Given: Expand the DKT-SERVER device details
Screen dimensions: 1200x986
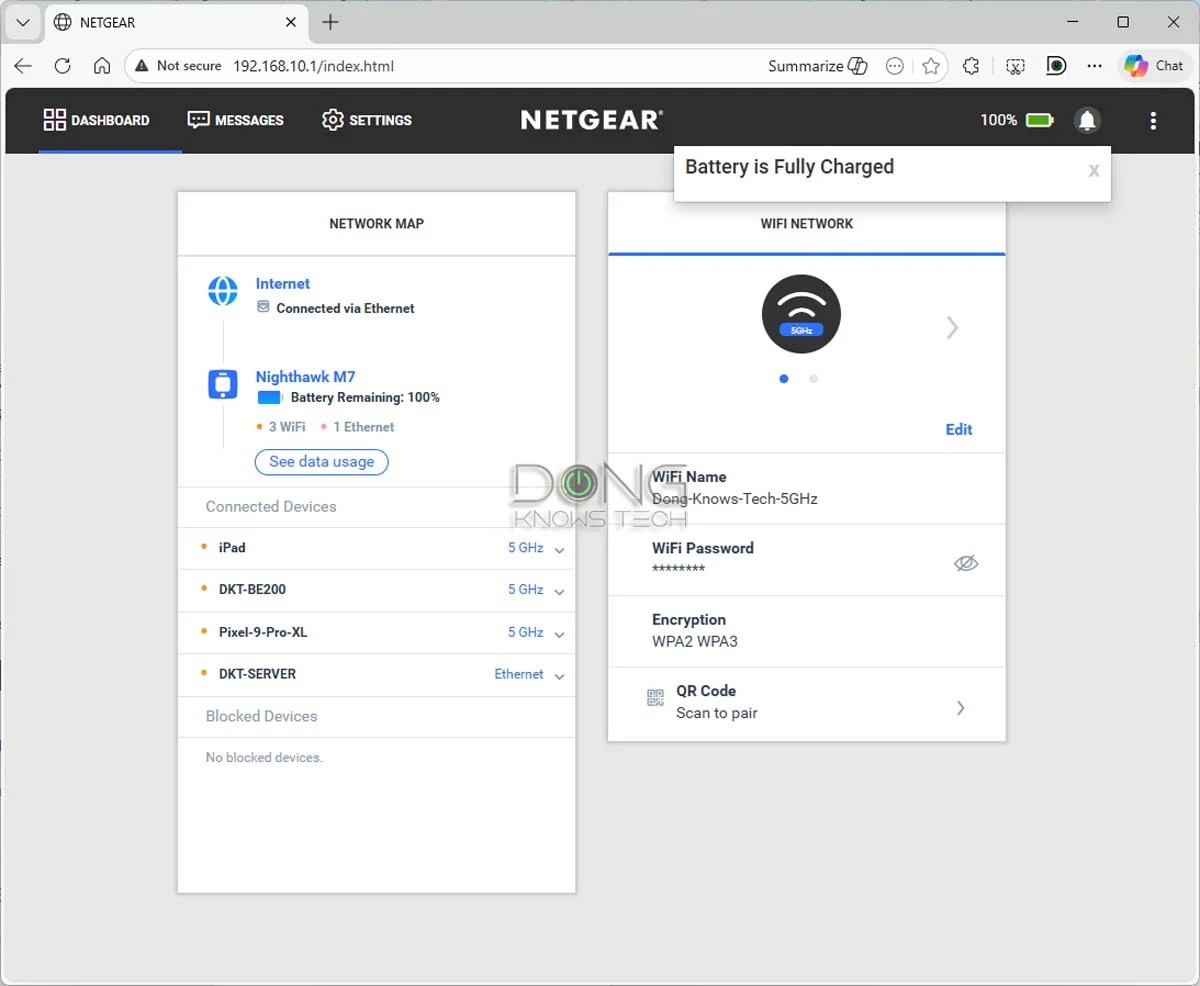Looking at the screenshot, I should tap(559, 674).
